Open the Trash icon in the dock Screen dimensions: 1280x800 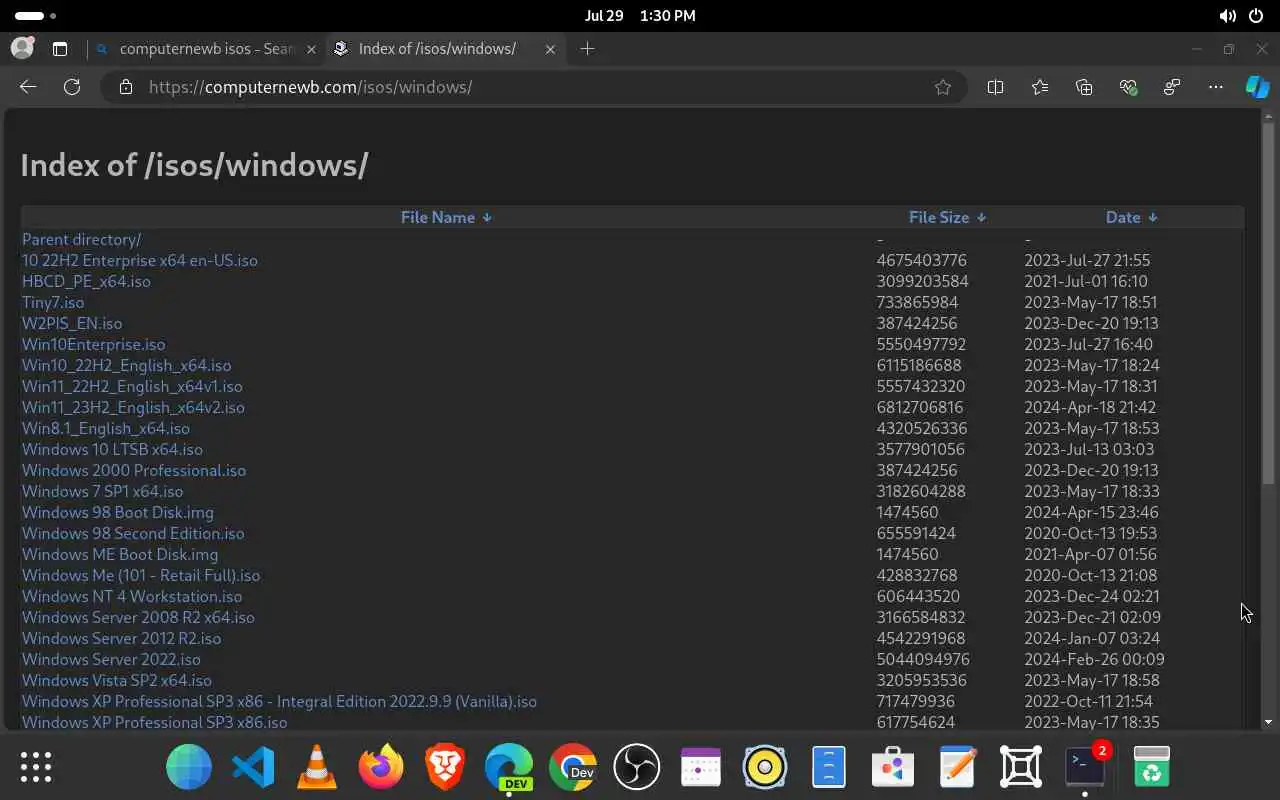click(1152, 767)
